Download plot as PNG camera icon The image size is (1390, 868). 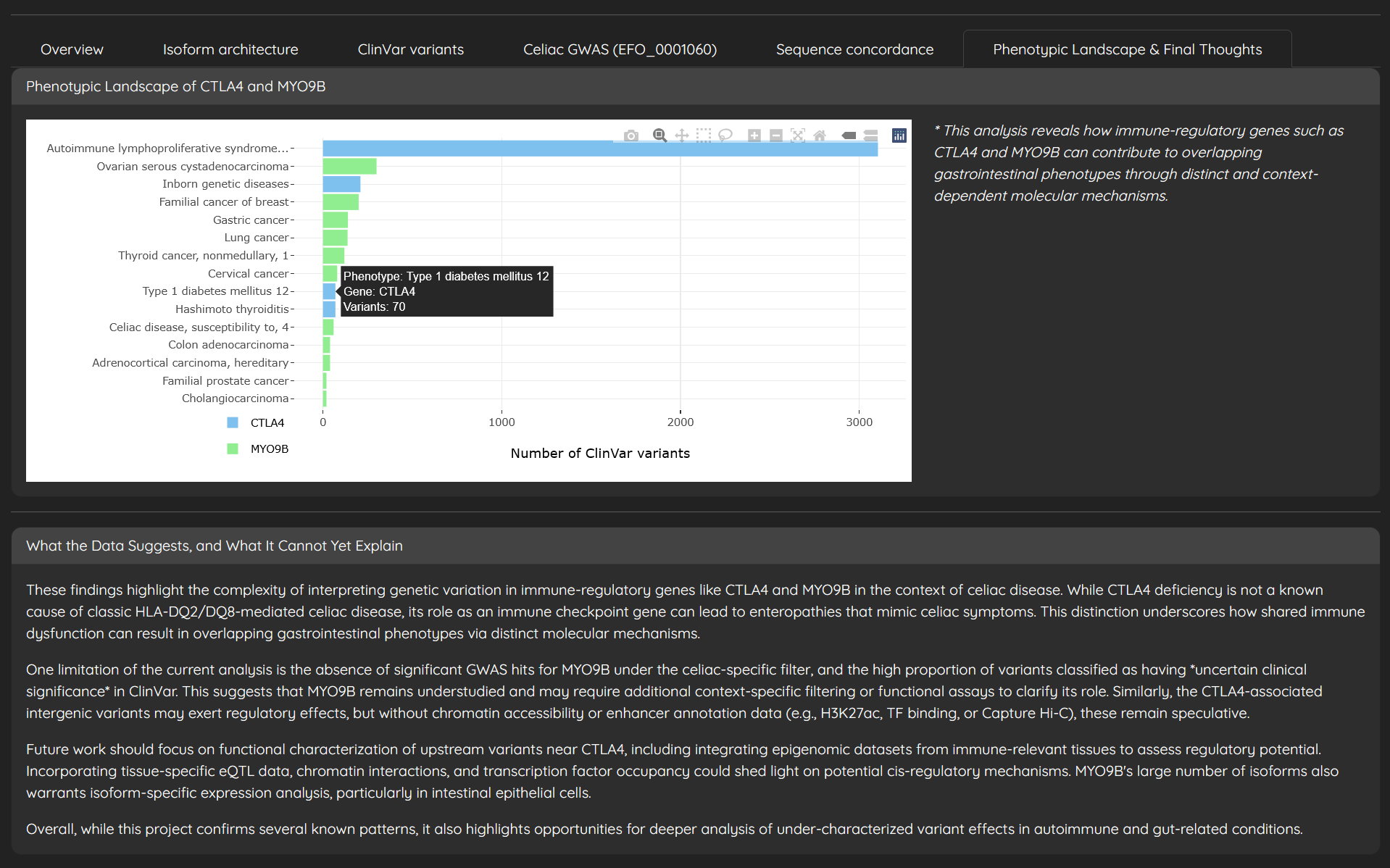(631, 135)
